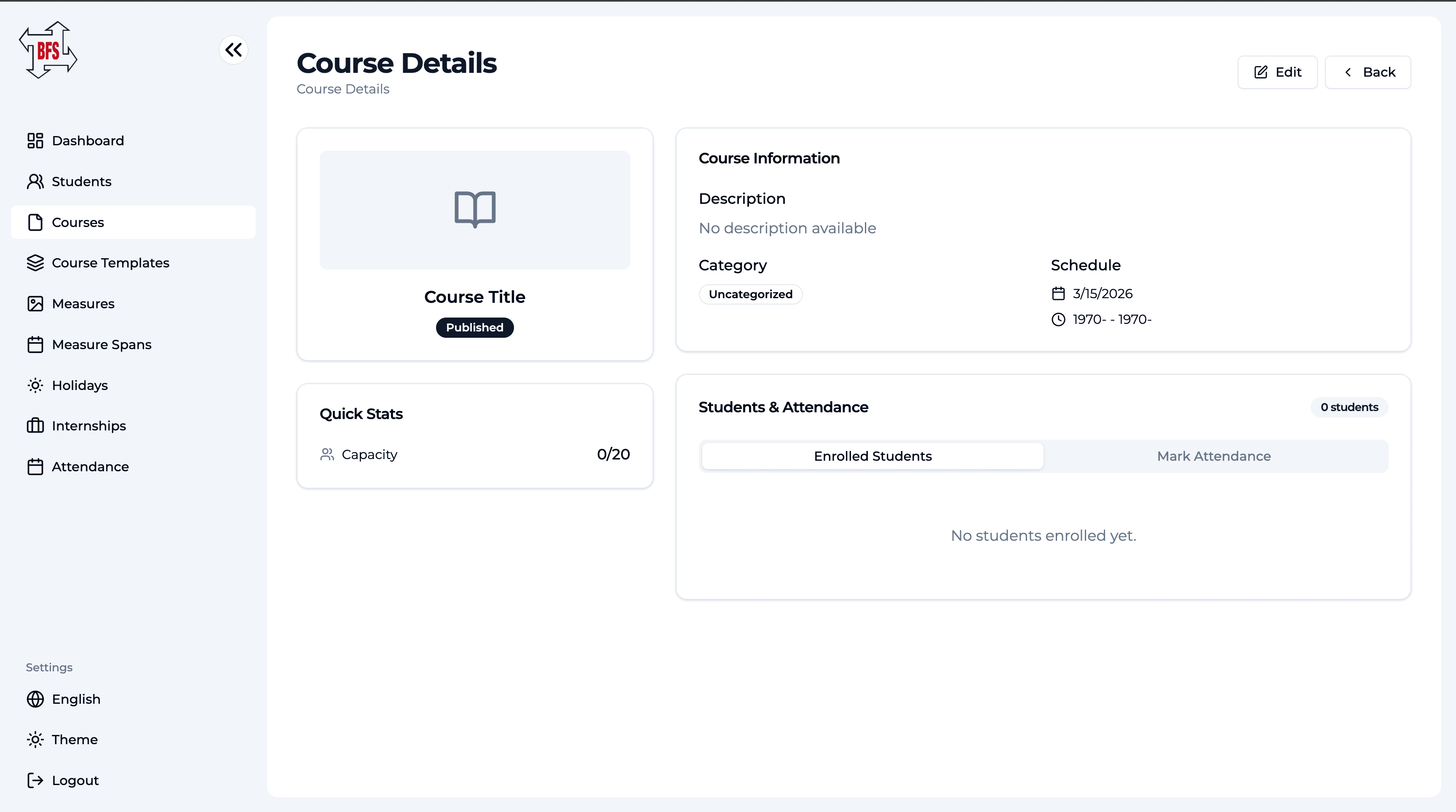Open the Holidays page

134,385
